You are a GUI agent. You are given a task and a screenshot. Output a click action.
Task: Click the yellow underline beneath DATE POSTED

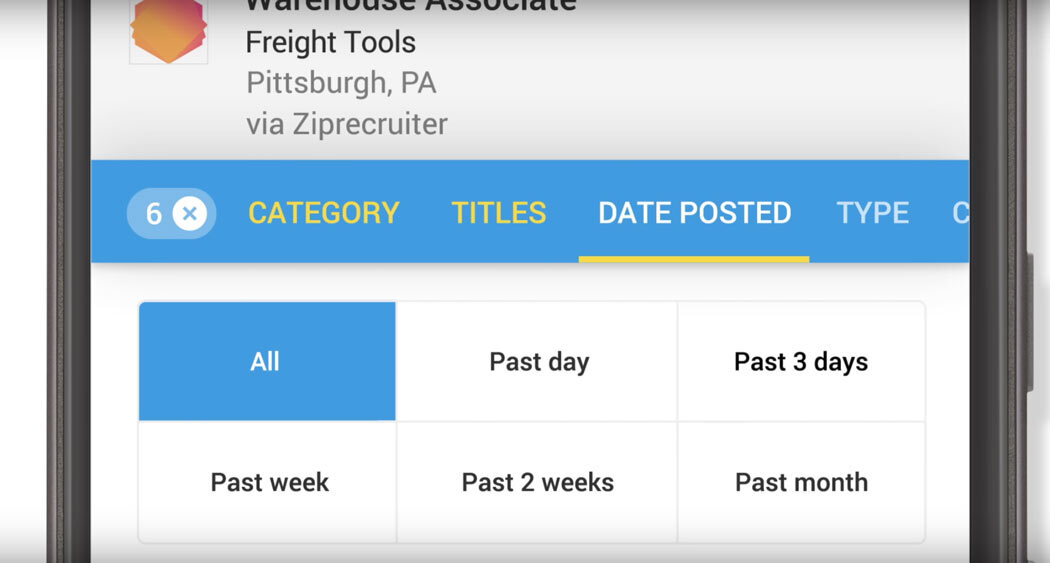pos(694,259)
